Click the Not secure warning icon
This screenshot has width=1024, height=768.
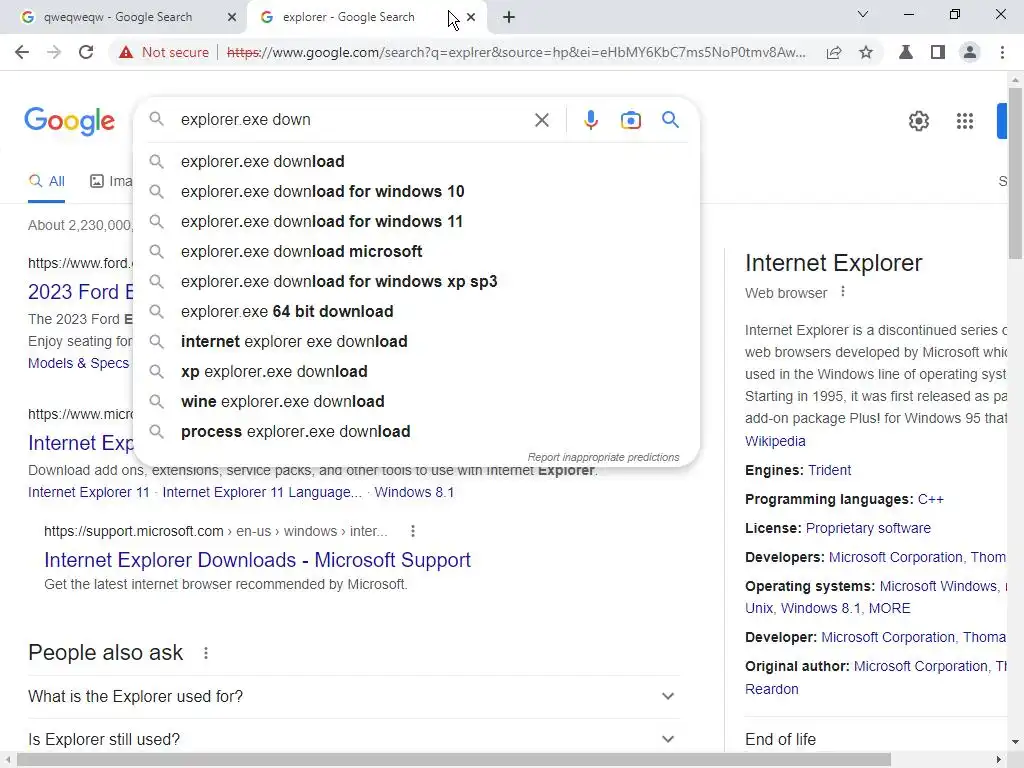126,52
